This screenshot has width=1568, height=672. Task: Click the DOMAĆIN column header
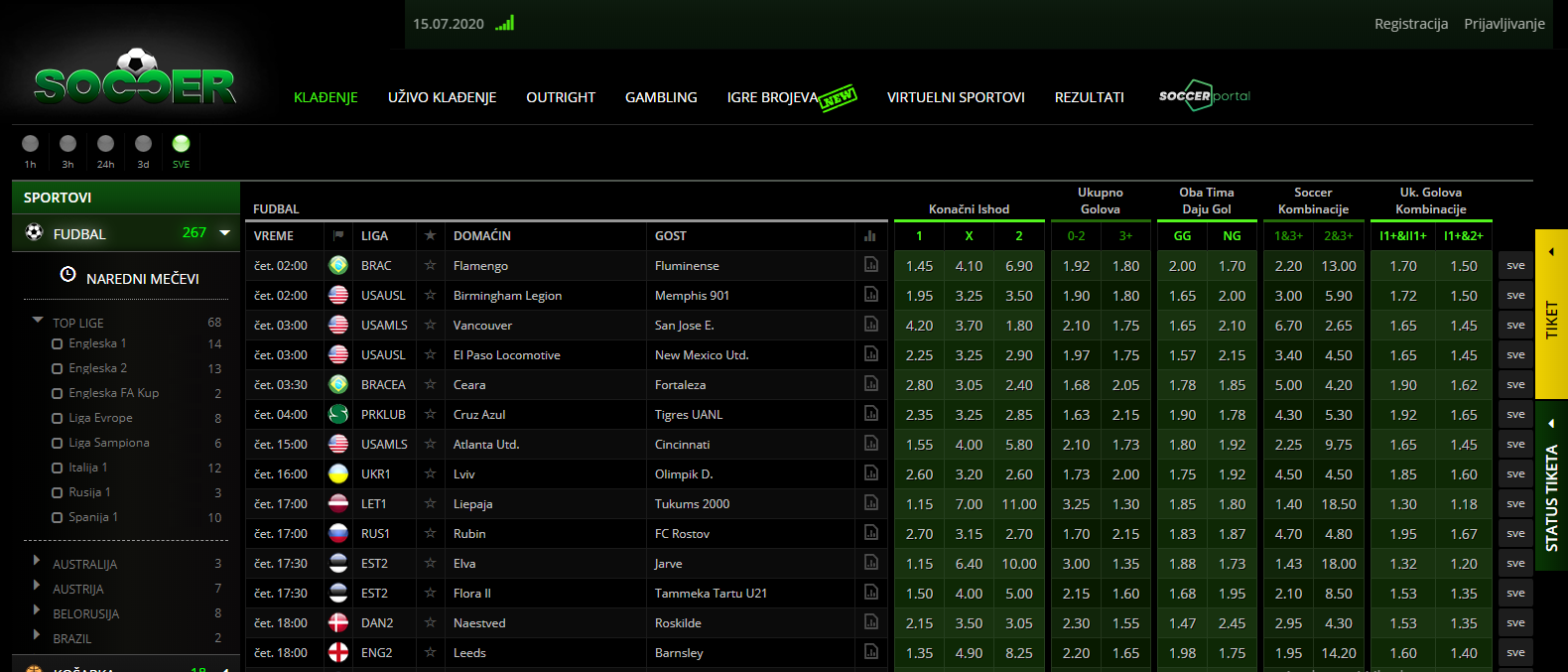tap(482, 235)
